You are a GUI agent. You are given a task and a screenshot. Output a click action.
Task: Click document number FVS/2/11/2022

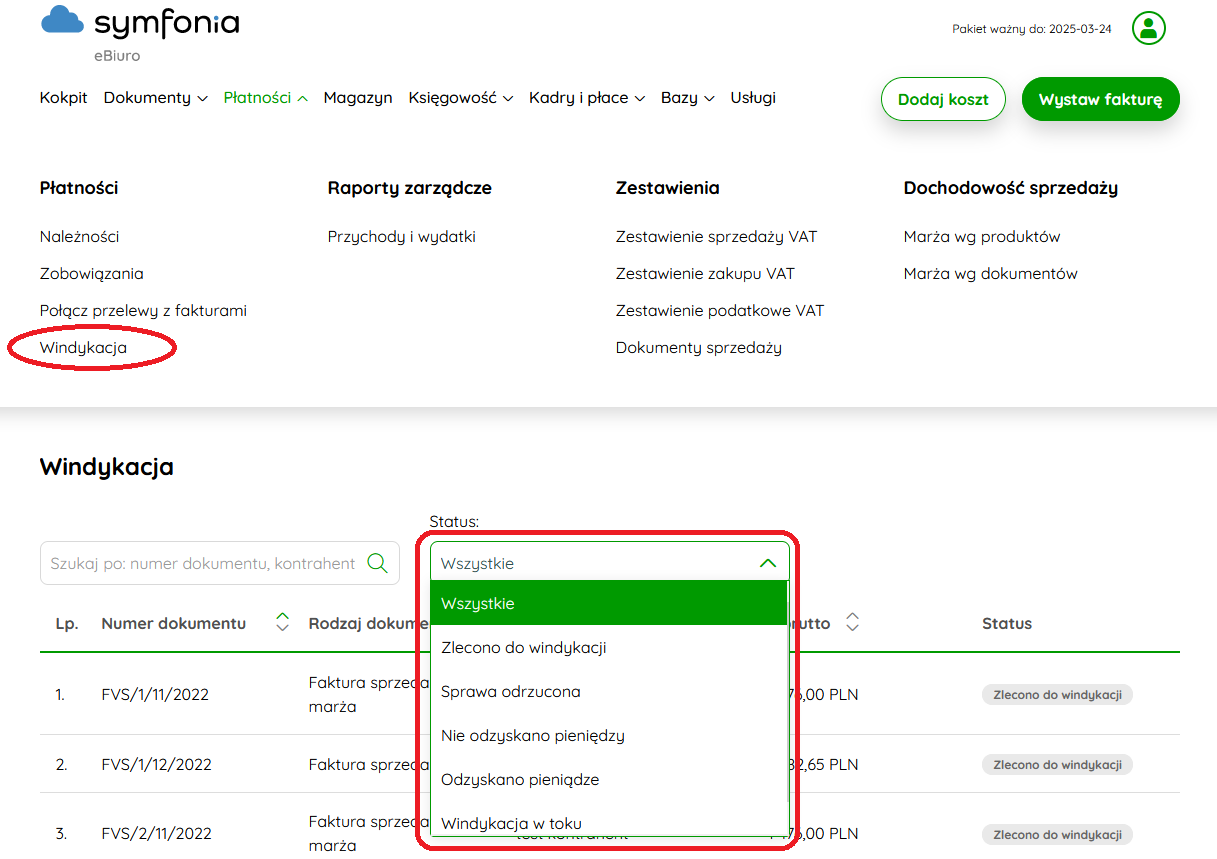tap(155, 834)
